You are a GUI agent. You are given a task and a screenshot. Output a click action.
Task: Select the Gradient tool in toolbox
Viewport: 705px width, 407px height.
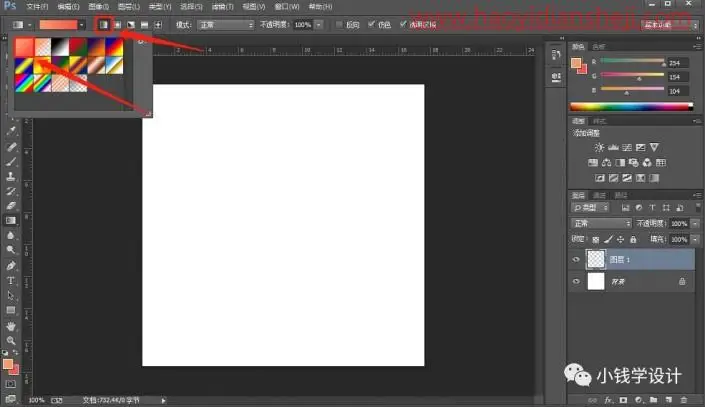tap(11, 220)
